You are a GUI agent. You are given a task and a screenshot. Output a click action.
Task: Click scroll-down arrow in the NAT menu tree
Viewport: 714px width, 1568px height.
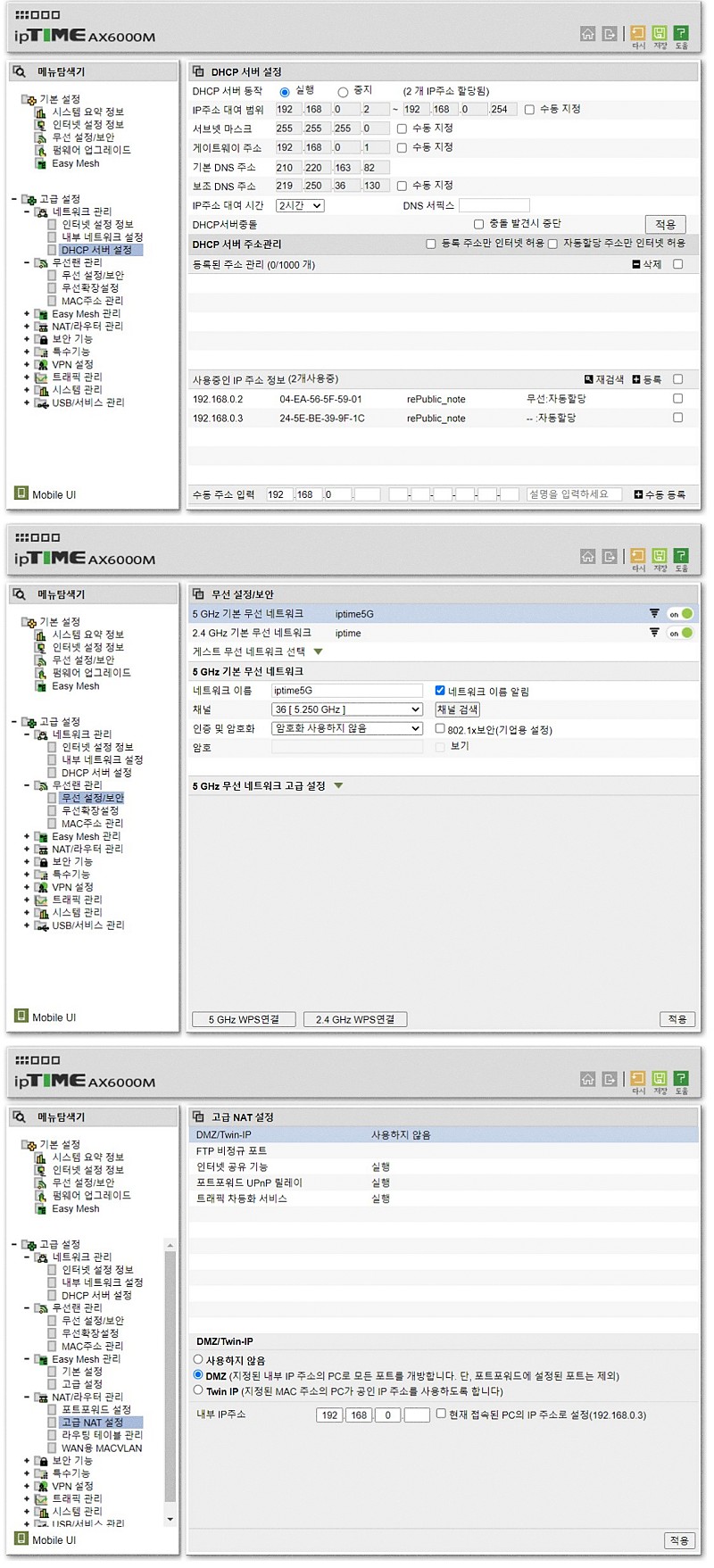click(170, 1519)
